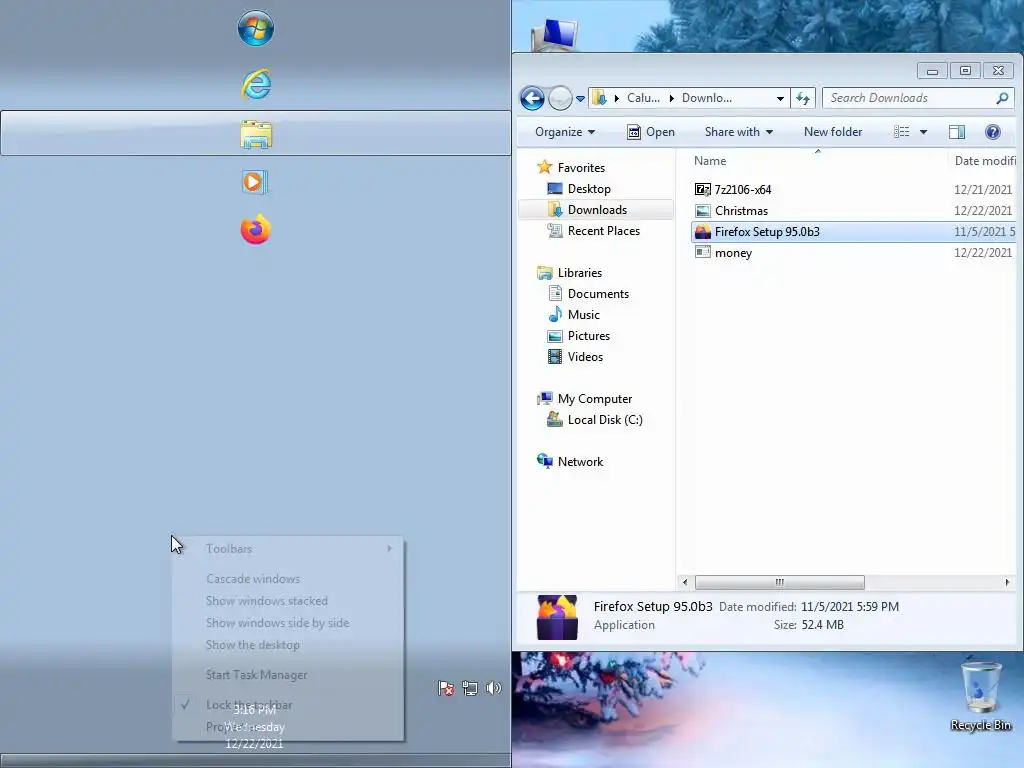Select the Libraries node

579,273
